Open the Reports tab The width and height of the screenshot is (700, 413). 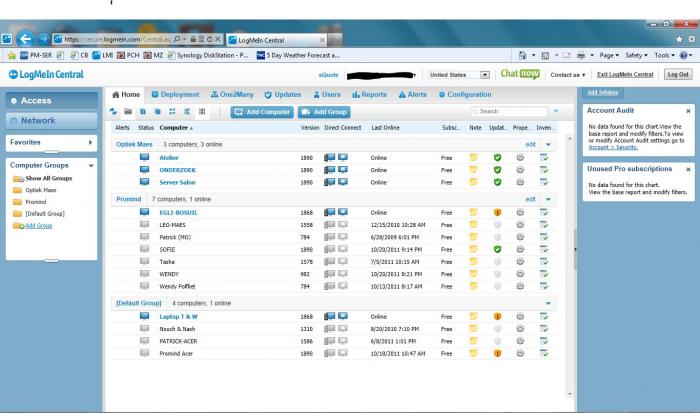(x=369, y=95)
